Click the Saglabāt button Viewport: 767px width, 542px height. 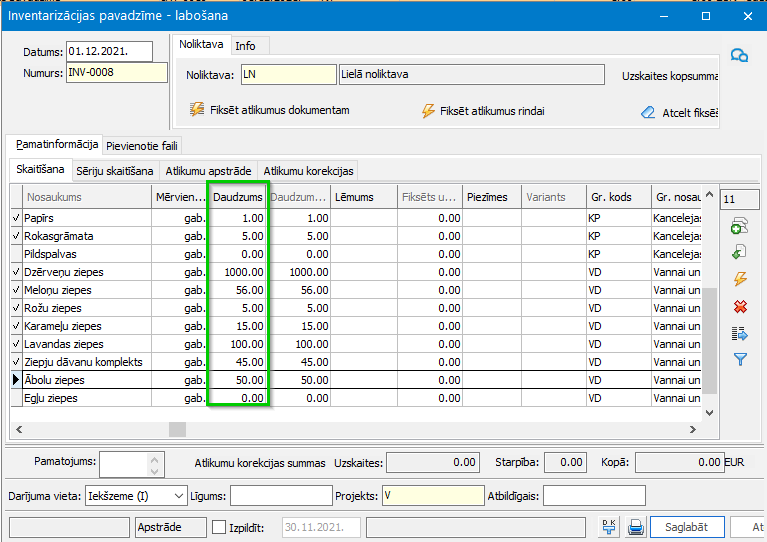coord(686,527)
